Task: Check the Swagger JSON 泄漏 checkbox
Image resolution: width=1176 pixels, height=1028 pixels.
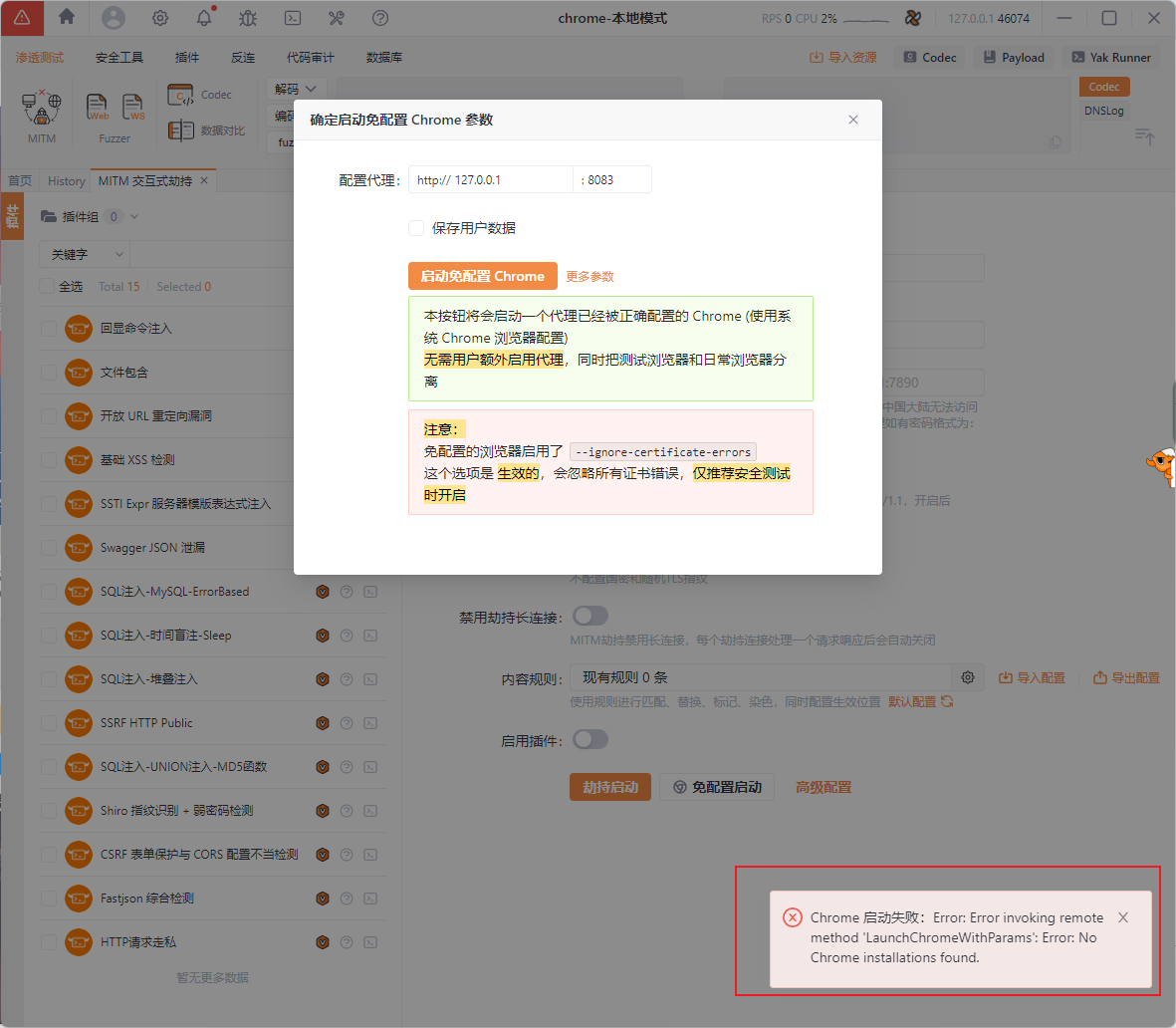Action: point(49,548)
